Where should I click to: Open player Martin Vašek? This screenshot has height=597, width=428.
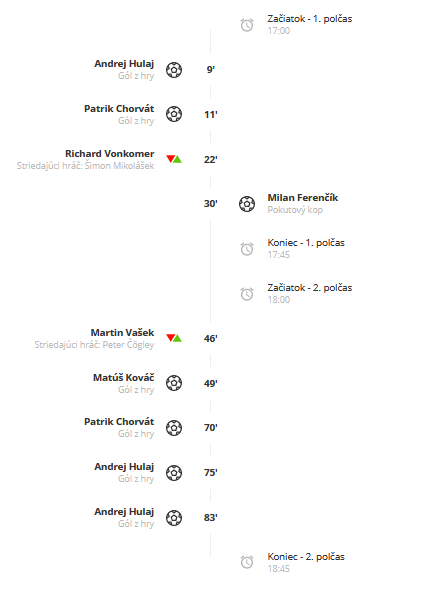pos(122,332)
